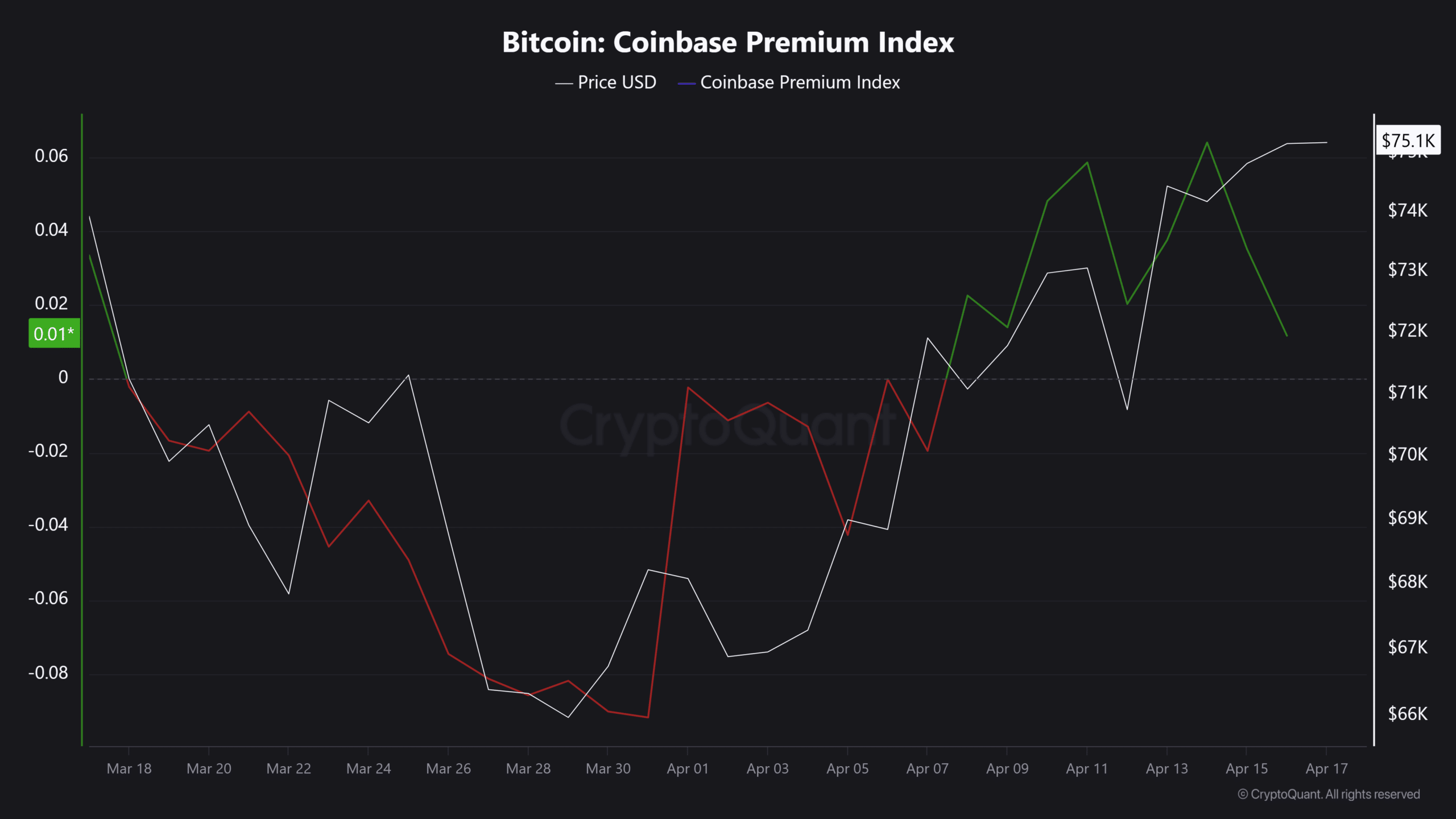The height and width of the screenshot is (819, 1456).
Task: Click the Apr 17 date tick
Action: (x=1326, y=768)
